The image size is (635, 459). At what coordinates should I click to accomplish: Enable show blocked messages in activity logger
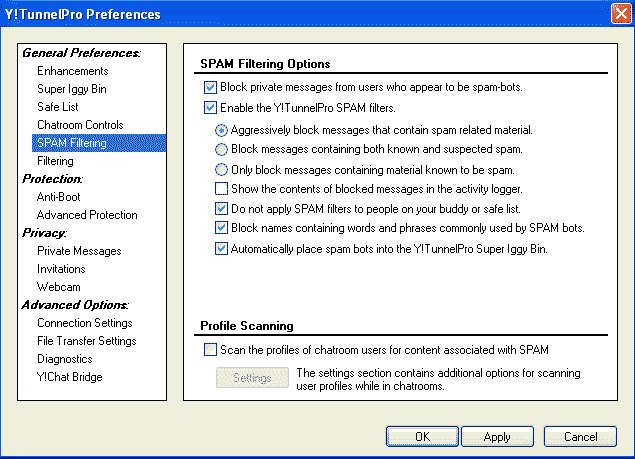pyautogui.click(x=221, y=189)
